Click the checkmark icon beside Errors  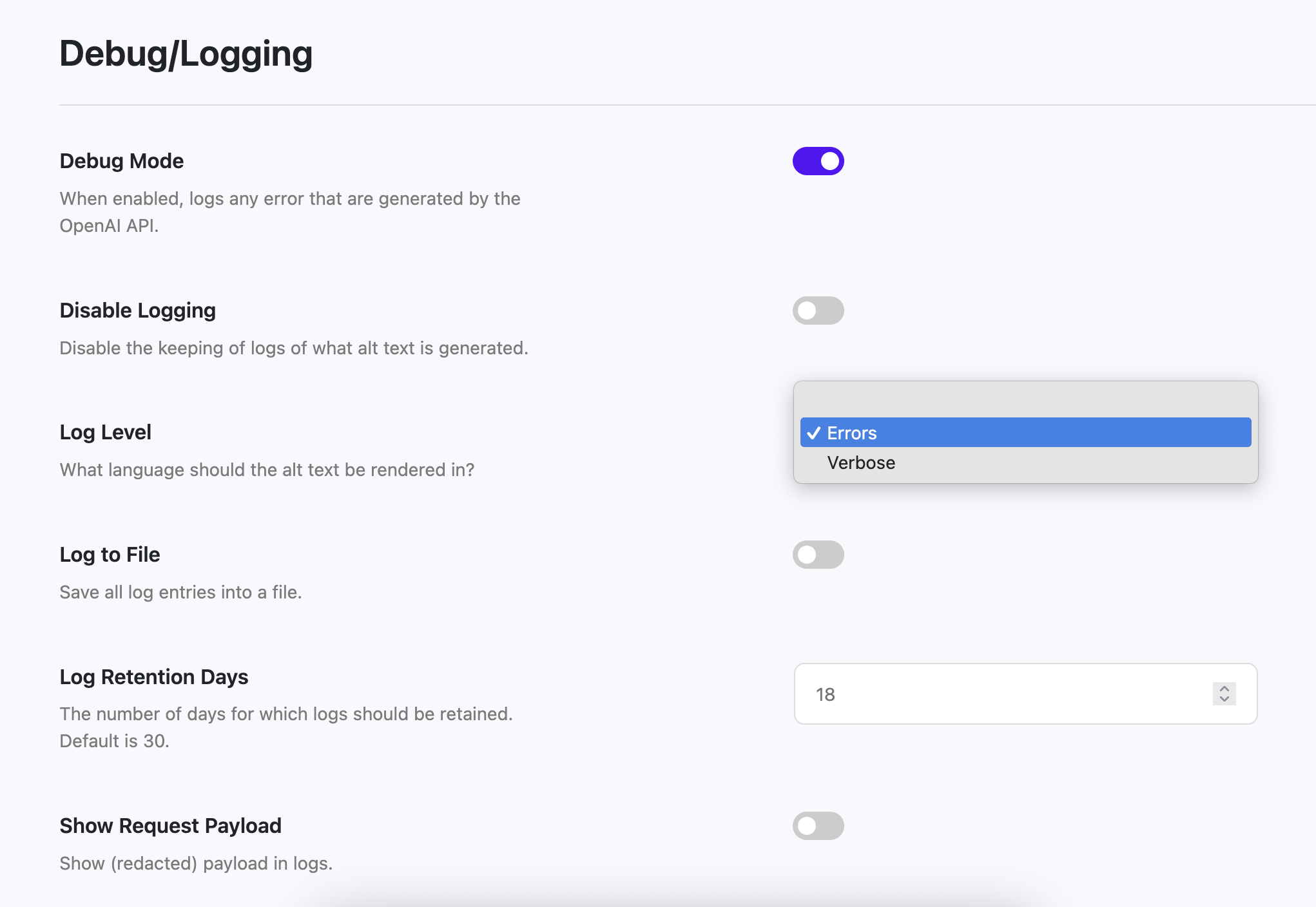[813, 433]
